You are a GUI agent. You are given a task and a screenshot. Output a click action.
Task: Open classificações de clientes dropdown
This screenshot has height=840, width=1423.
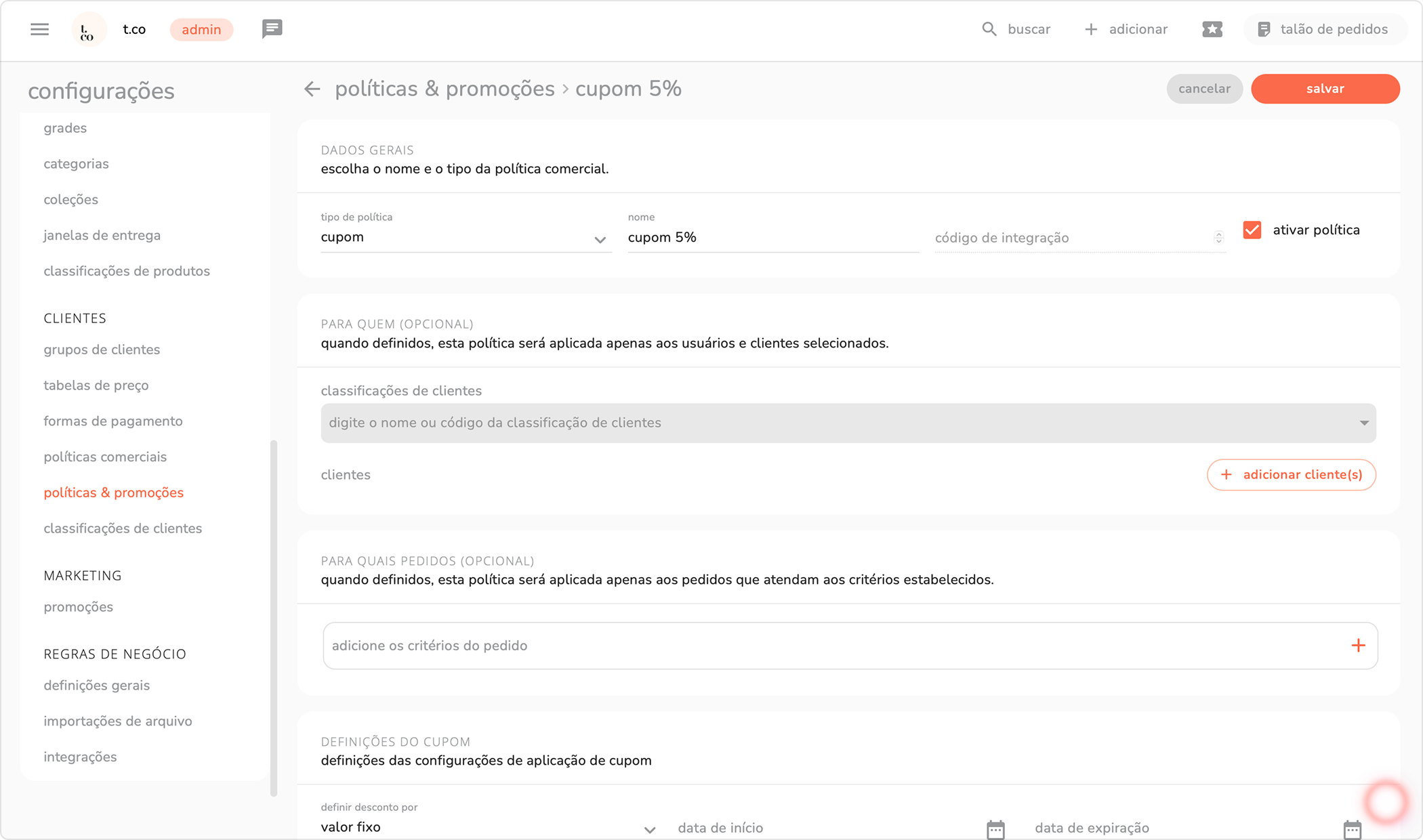tap(1363, 423)
